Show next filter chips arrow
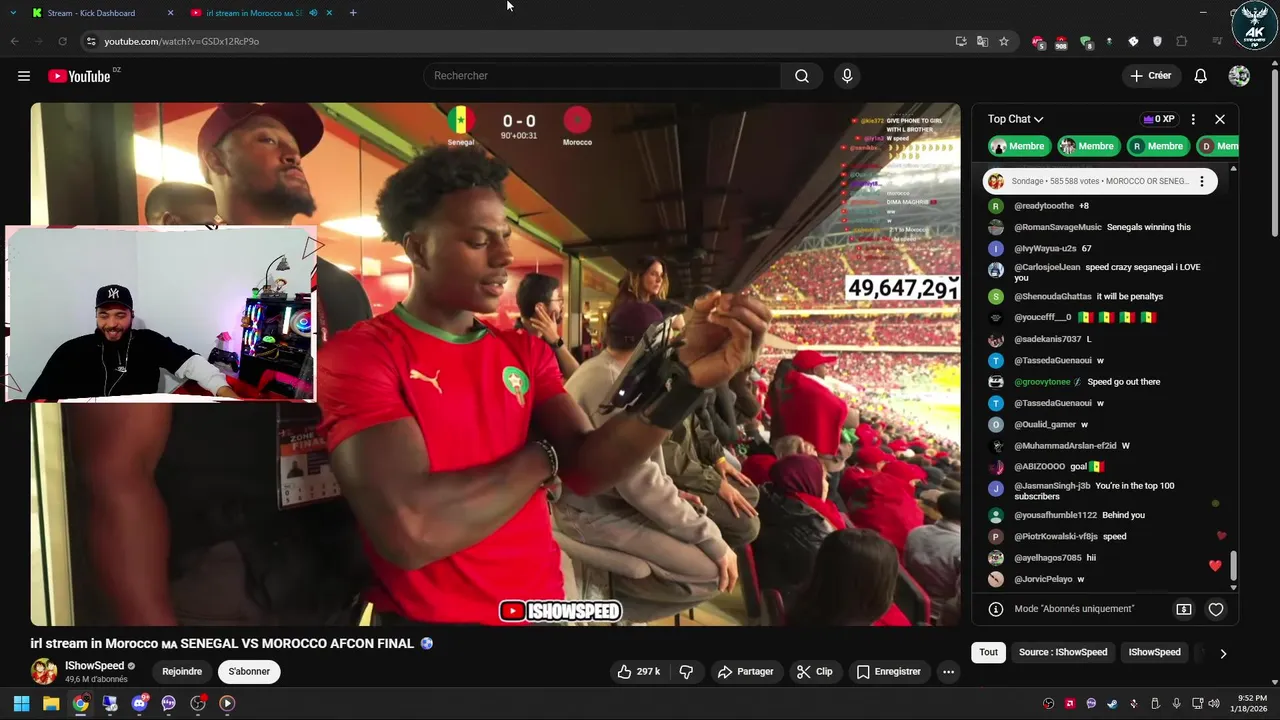Screen dimensions: 1280x720 point(1222,653)
